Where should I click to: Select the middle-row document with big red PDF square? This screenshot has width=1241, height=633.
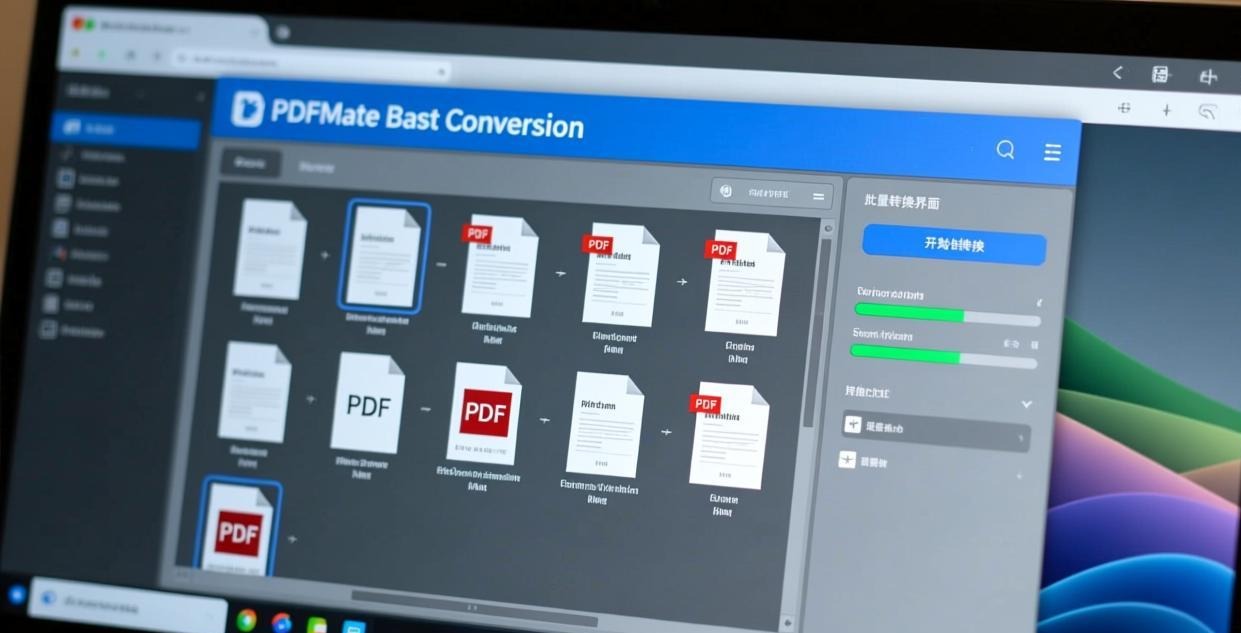(485, 414)
